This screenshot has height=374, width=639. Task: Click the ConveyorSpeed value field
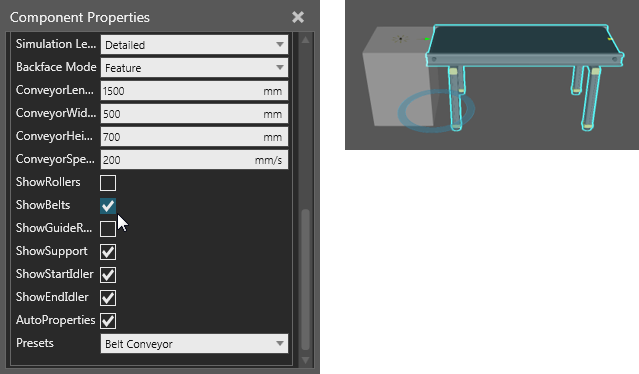point(194,160)
